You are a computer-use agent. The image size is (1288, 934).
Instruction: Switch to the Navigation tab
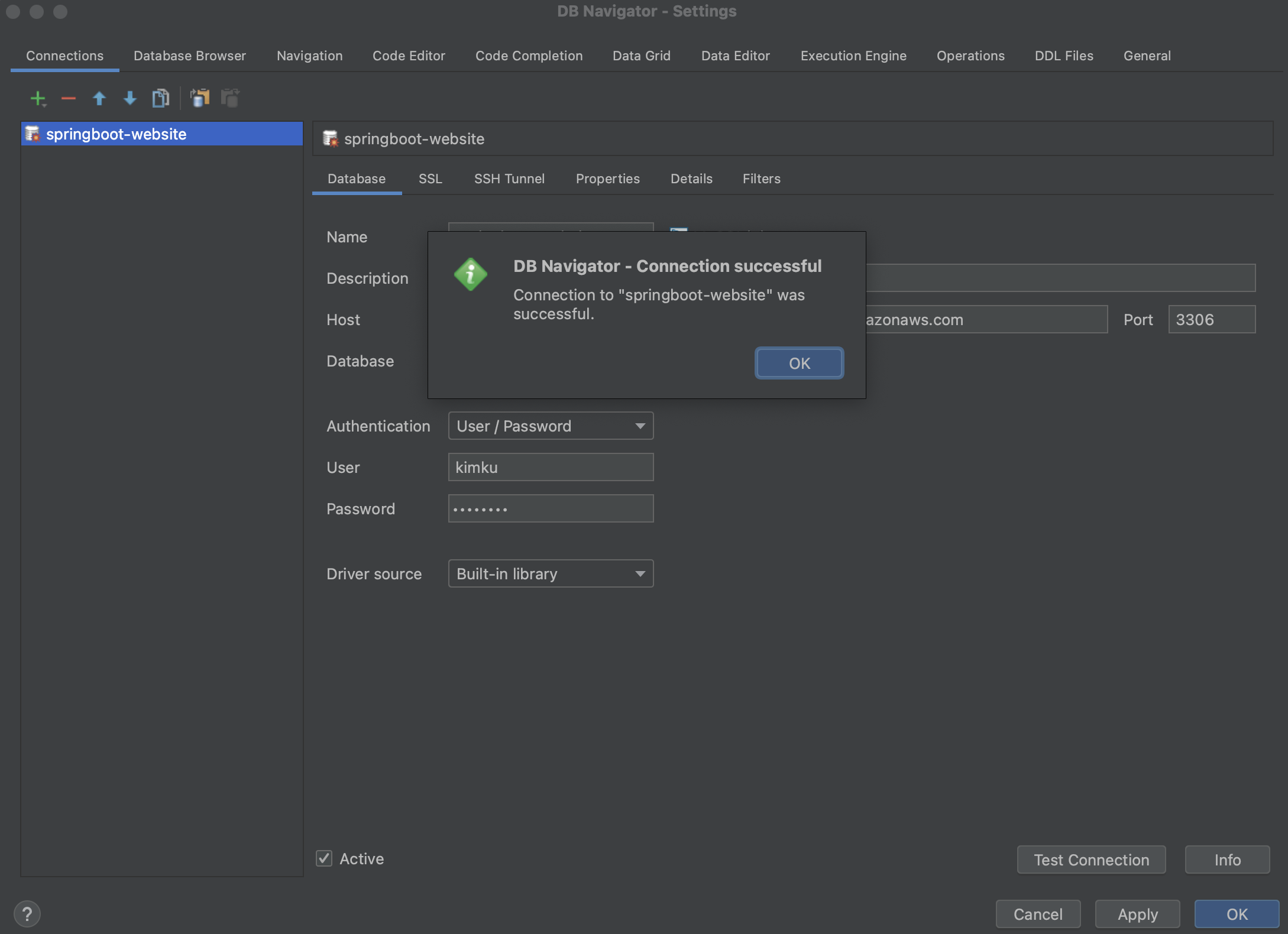(x=310, y=56)
